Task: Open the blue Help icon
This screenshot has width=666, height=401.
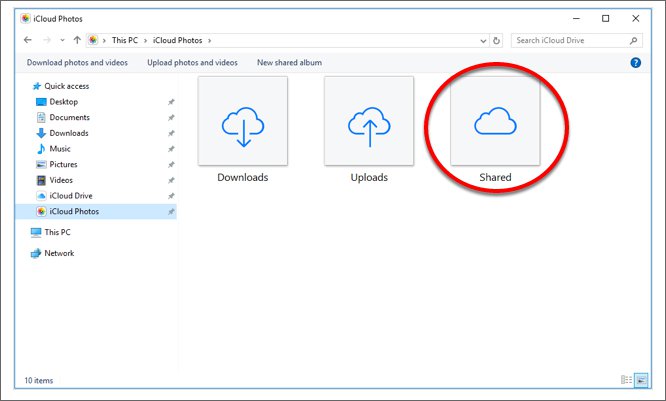Action: [x=635, y=63]
